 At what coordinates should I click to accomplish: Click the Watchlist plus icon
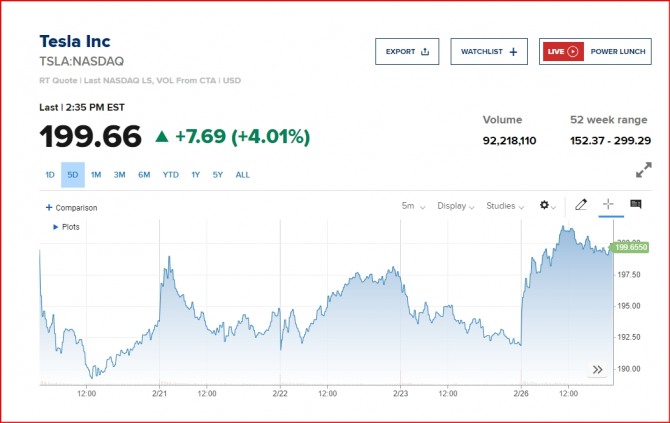click(514, 52)
